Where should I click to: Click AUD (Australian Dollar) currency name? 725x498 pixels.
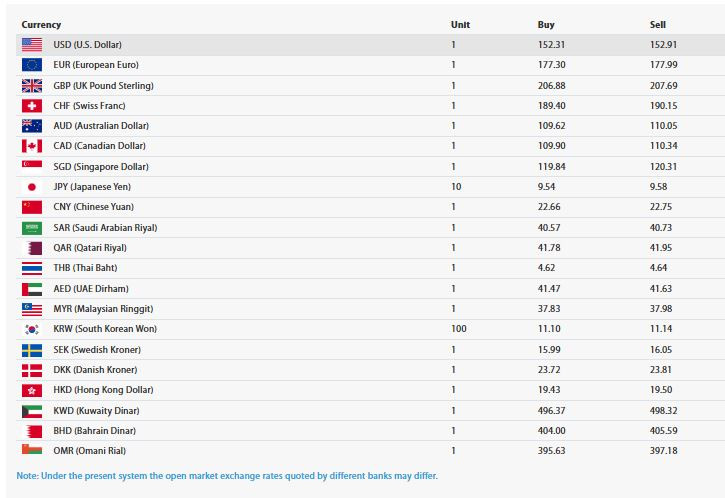coord(101,126)
